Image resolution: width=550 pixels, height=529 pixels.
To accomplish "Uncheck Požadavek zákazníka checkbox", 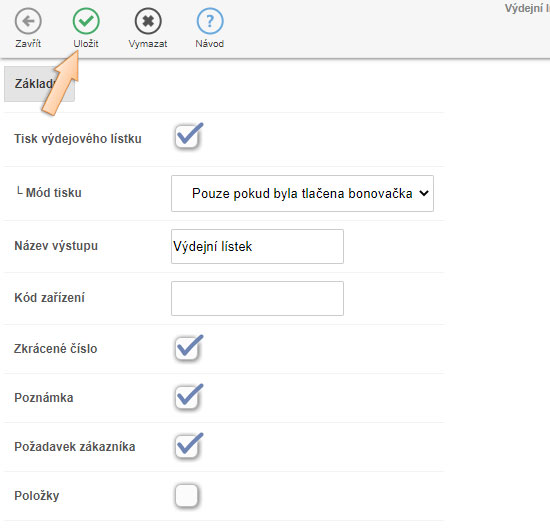I will [187, 447].
